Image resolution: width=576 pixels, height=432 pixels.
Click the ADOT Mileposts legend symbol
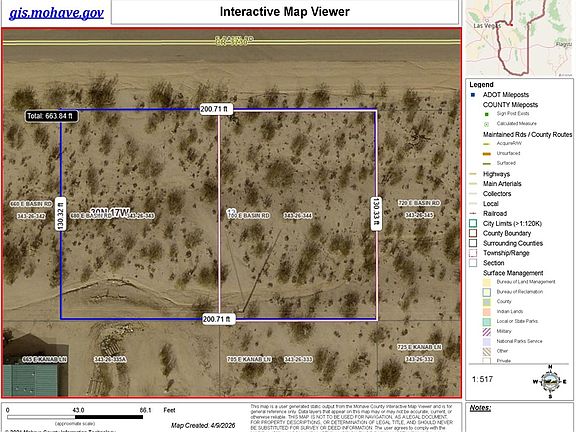[x=473, y=95]
